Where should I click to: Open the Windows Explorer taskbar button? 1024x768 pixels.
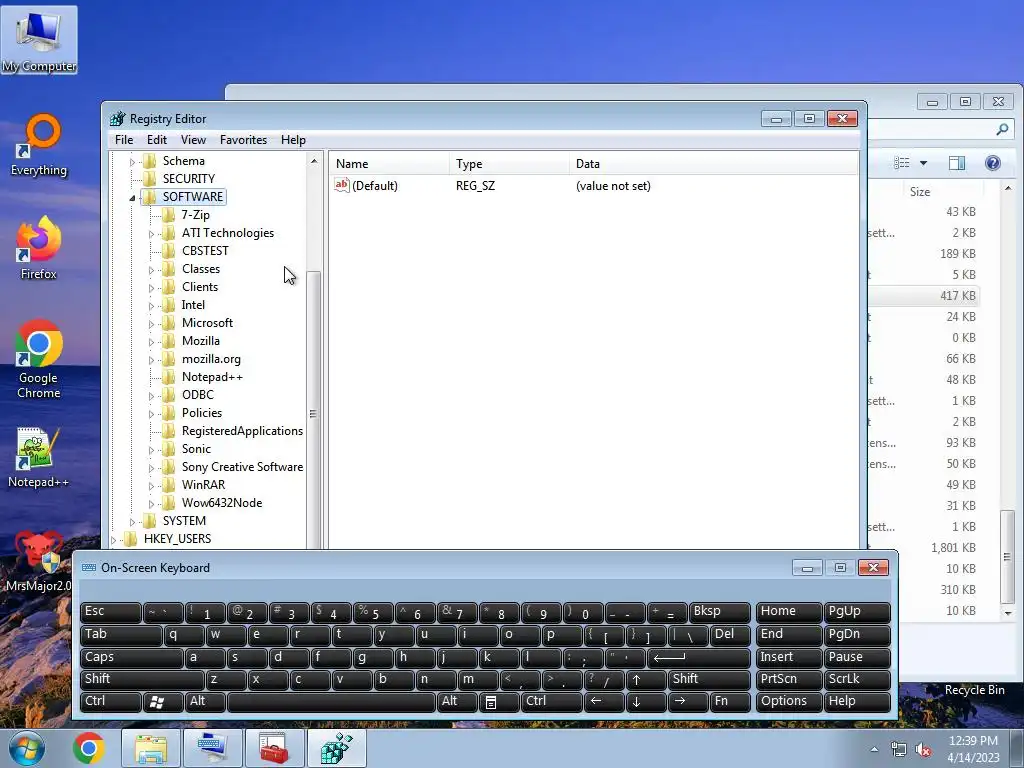tap(151, 748)
